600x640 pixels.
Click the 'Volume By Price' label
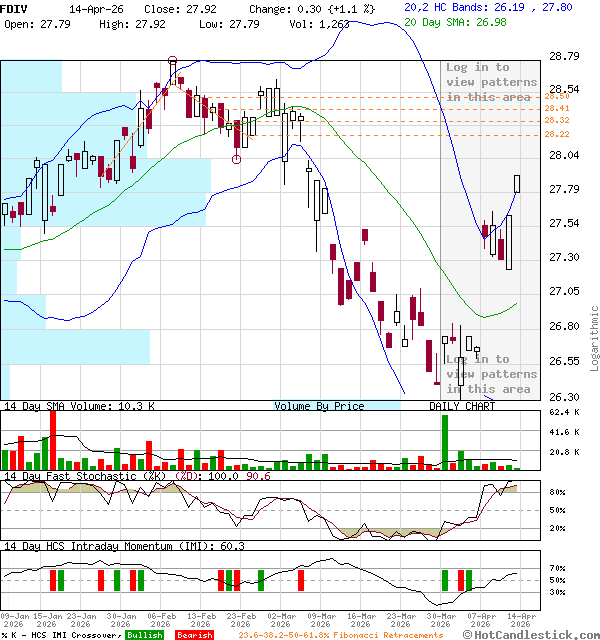point(319,406)
